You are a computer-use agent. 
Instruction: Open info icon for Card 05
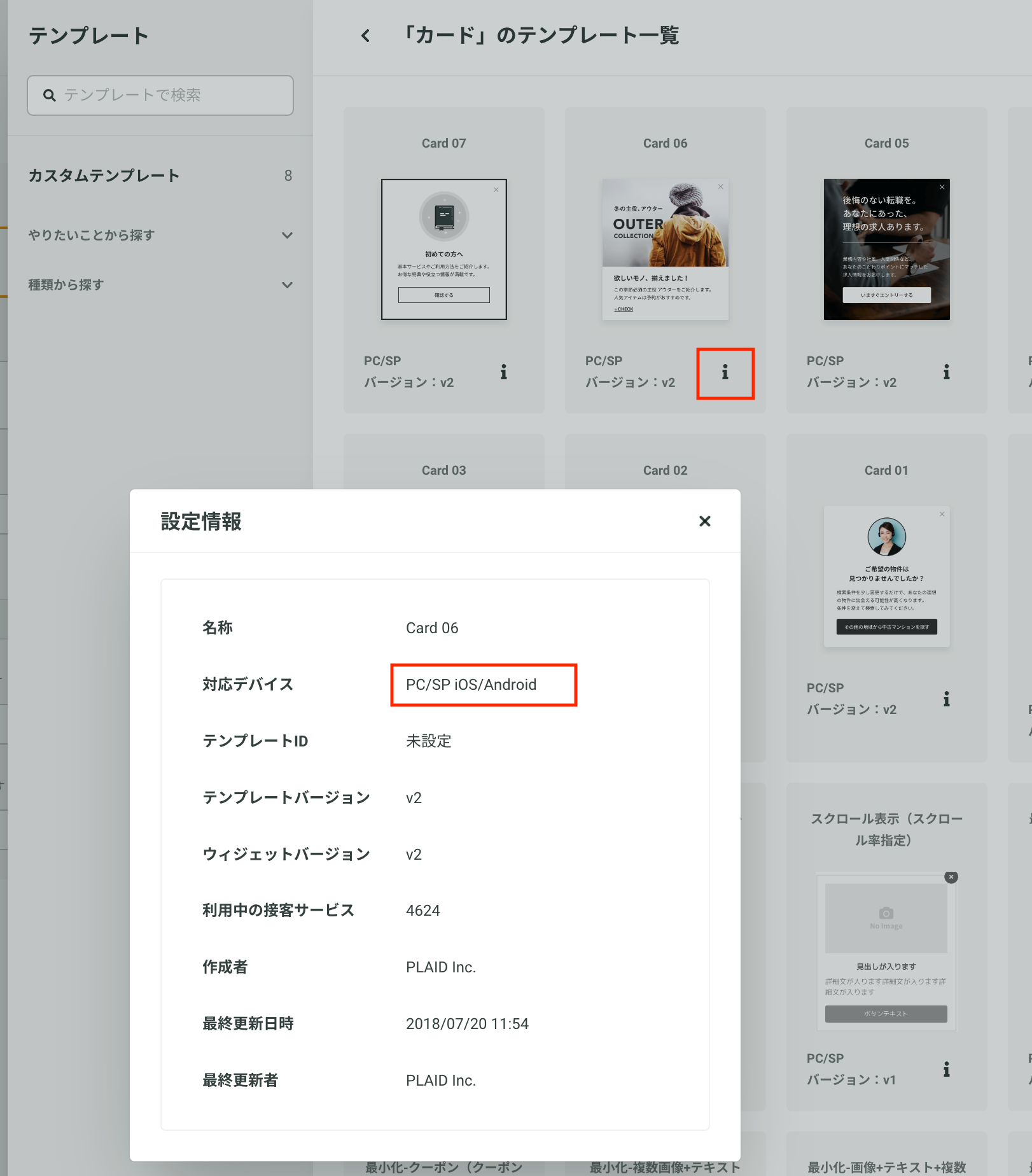pos(946,372)
